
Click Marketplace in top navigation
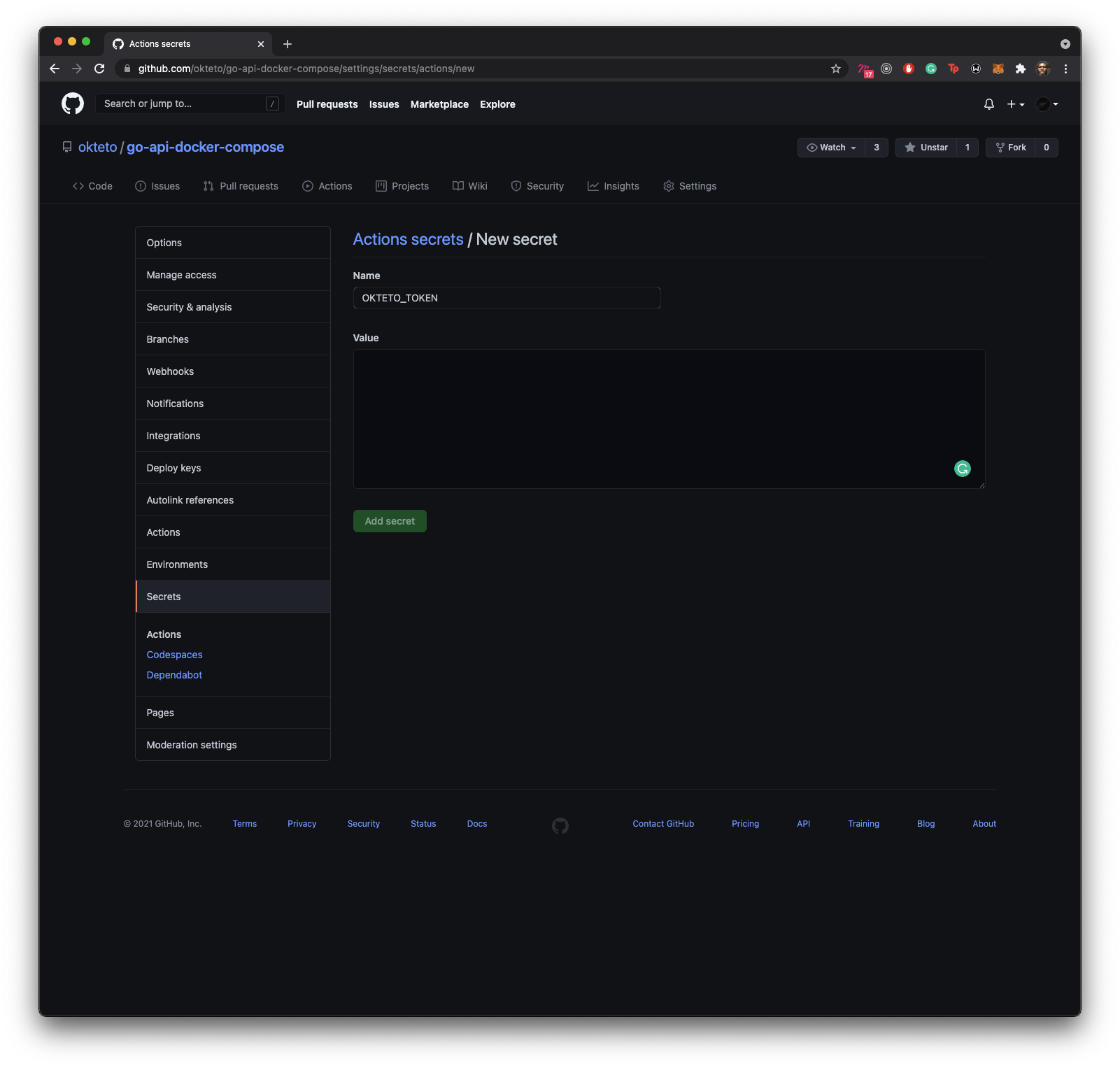pyautogui.click(x=439, y=104)
